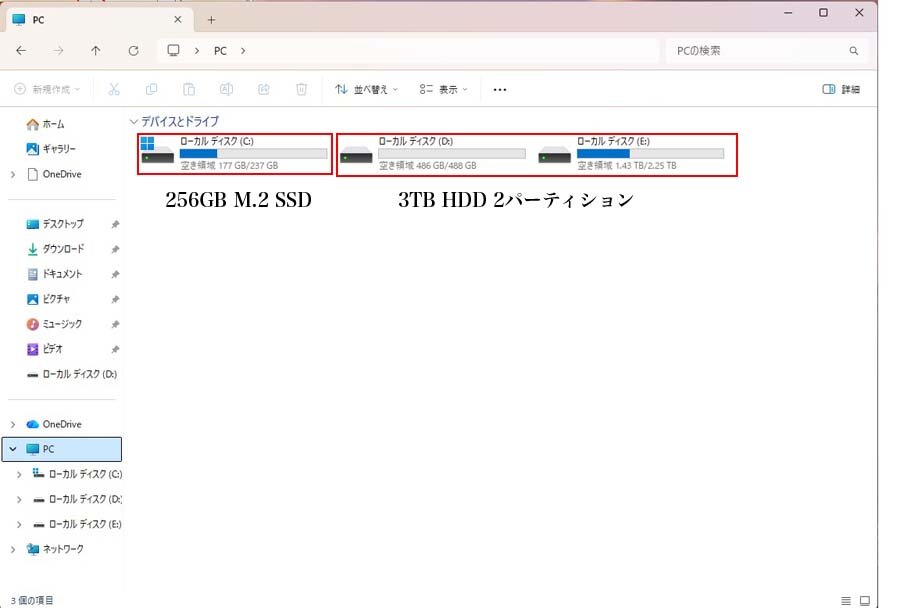Viewport: 900px width, 608px height.
Task: Click the forward navigation arrow
Action: (59, 51)
